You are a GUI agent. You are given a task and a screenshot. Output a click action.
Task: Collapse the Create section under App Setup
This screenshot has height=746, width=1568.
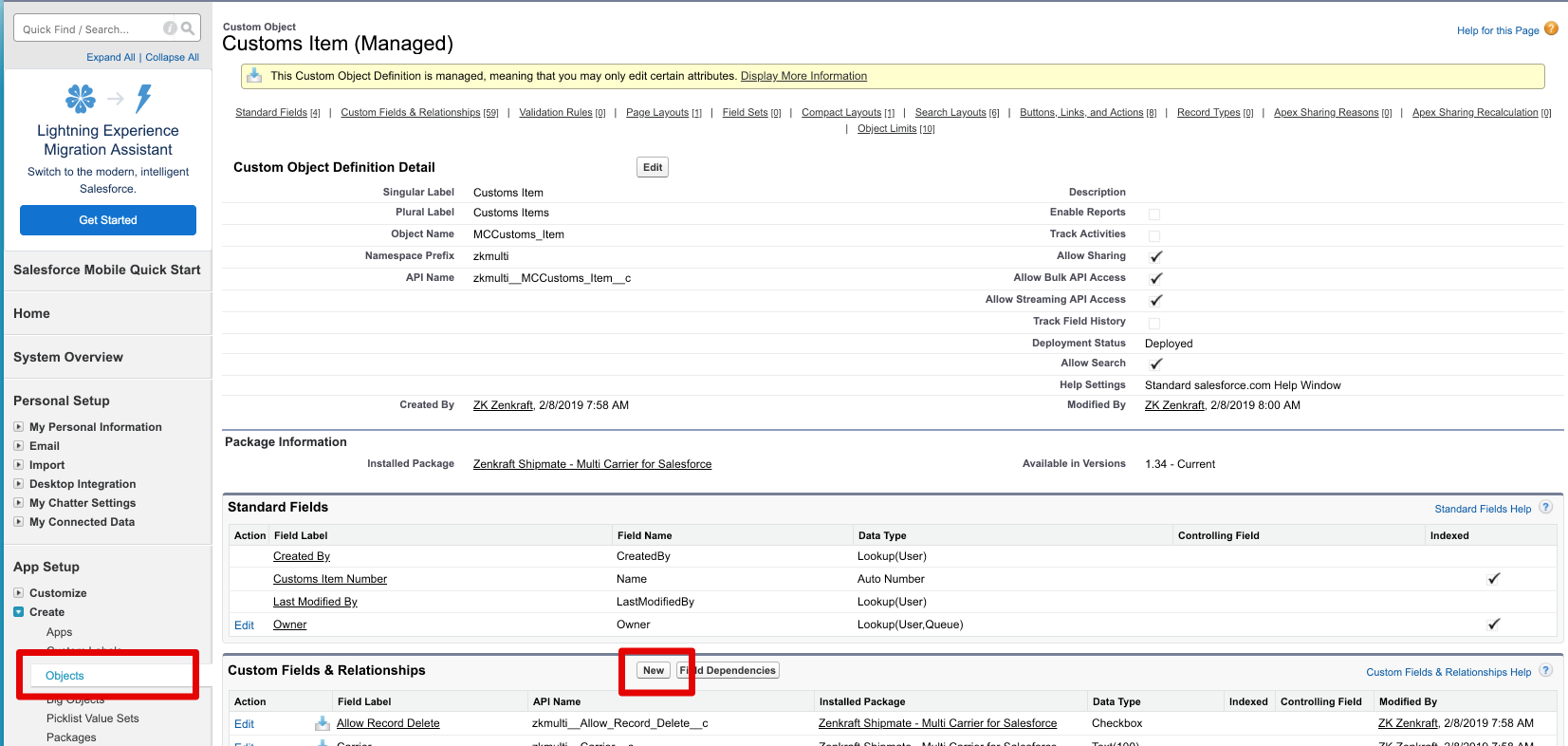[x=18, y=612]
